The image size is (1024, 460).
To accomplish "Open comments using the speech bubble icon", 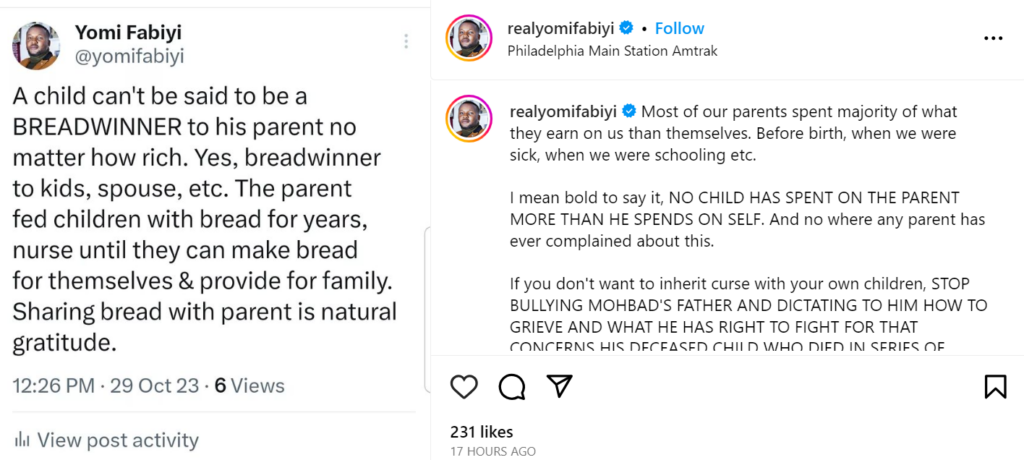I will click(512, 387).
